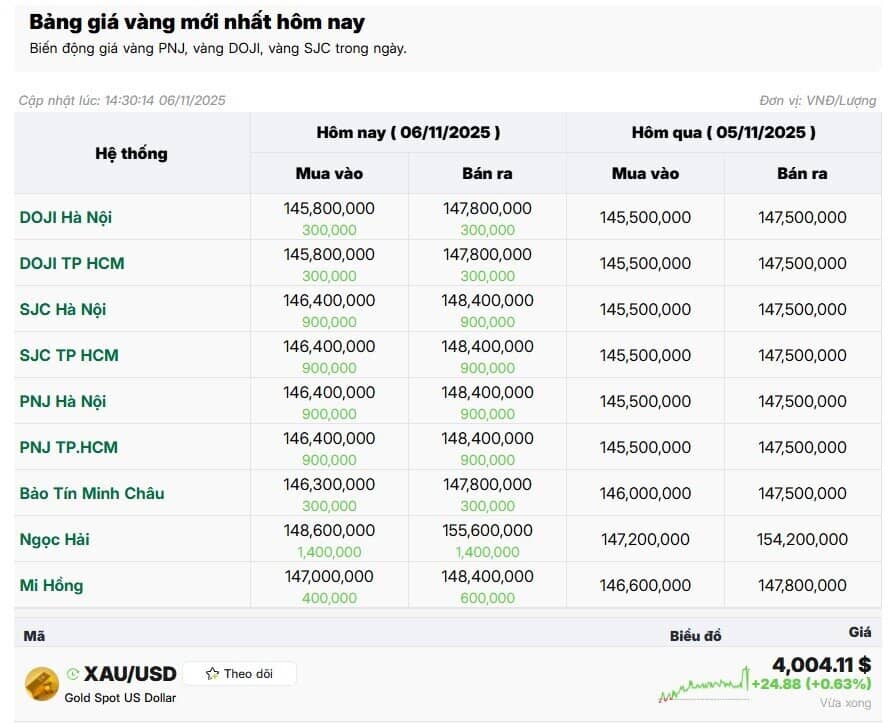Open DOJI TP HCM system link
Screen dimensions: 888x723
(x=72, y=263)
